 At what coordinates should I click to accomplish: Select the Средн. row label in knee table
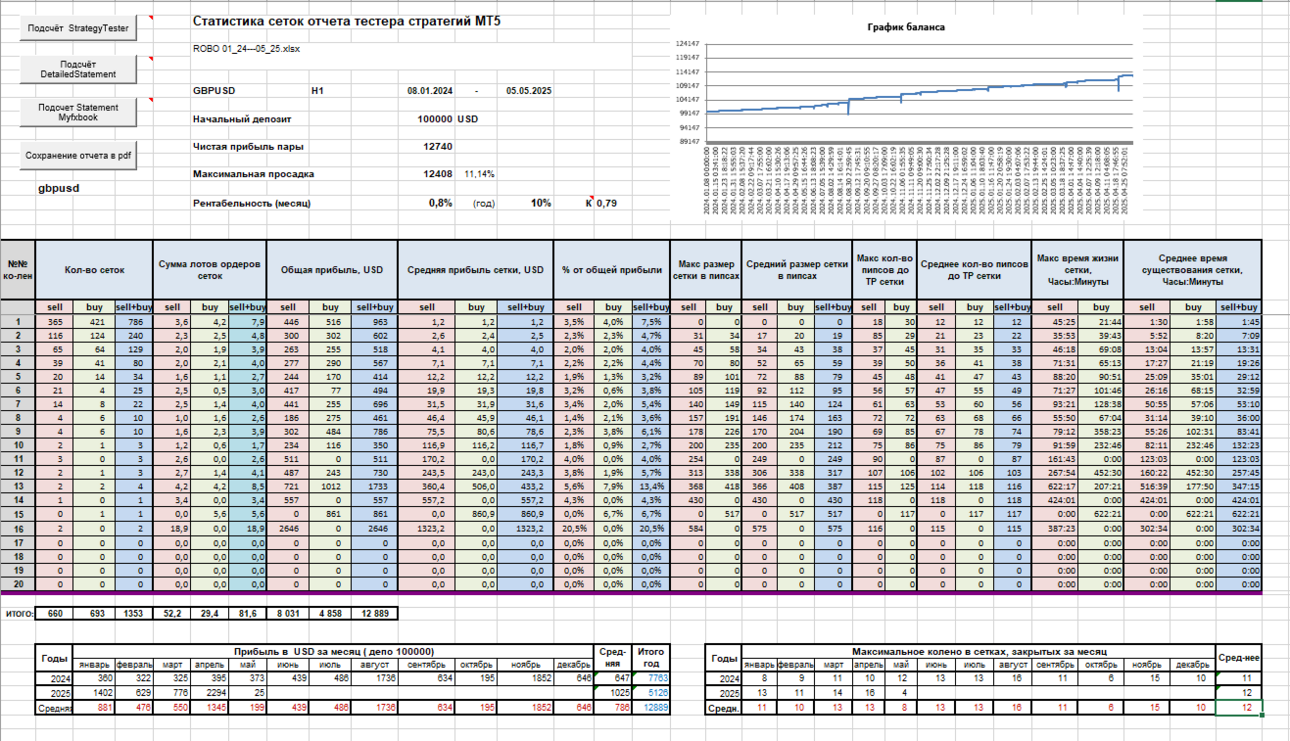(725, 707)
